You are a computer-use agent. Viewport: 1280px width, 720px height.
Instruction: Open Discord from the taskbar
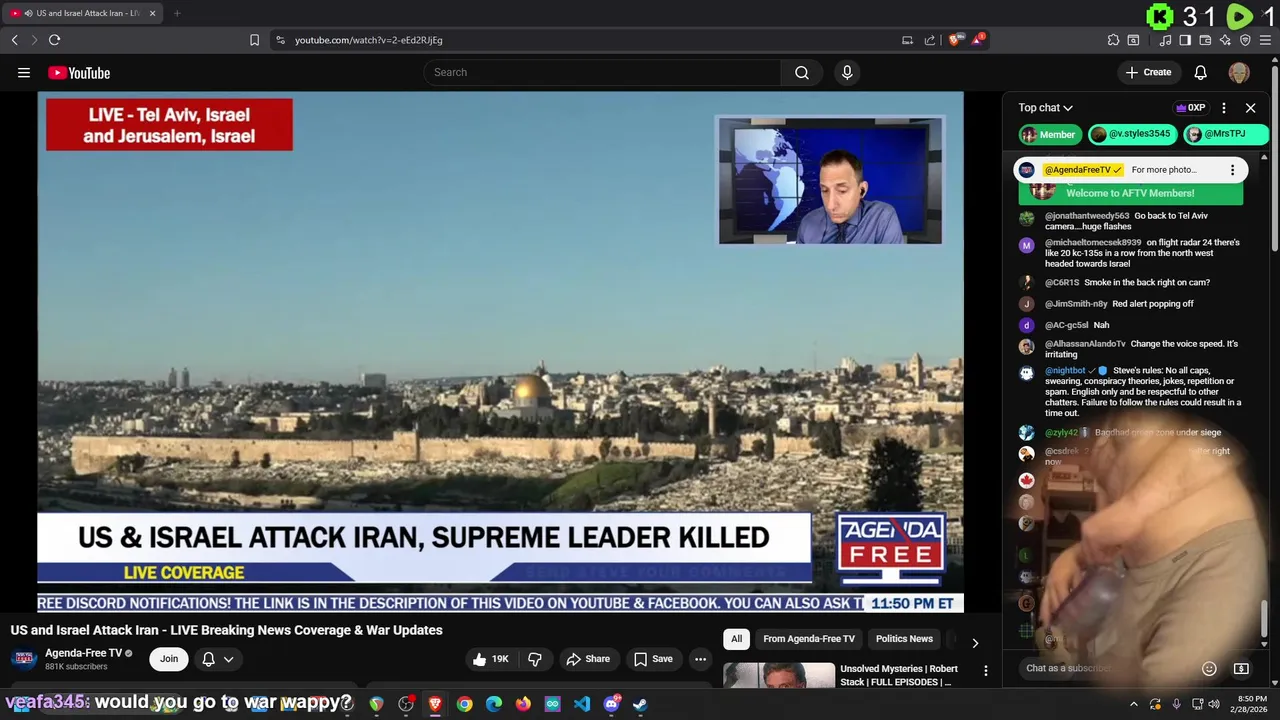coord(611,704)
